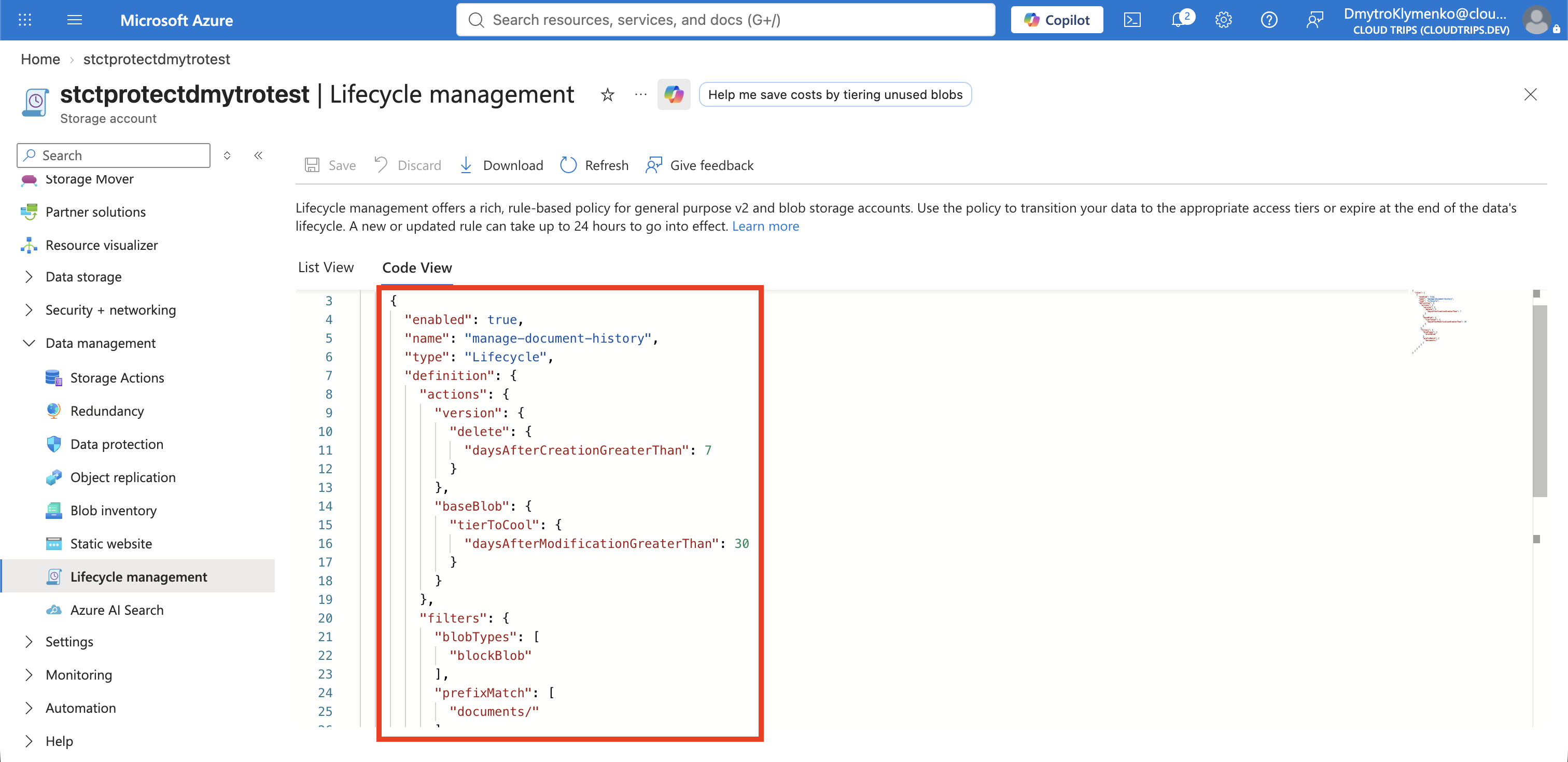Image resolution: width=1568 pixels, height=762 pixels.
Task: Click the "manage-document-history" name value
Action: tap(557, 338)
